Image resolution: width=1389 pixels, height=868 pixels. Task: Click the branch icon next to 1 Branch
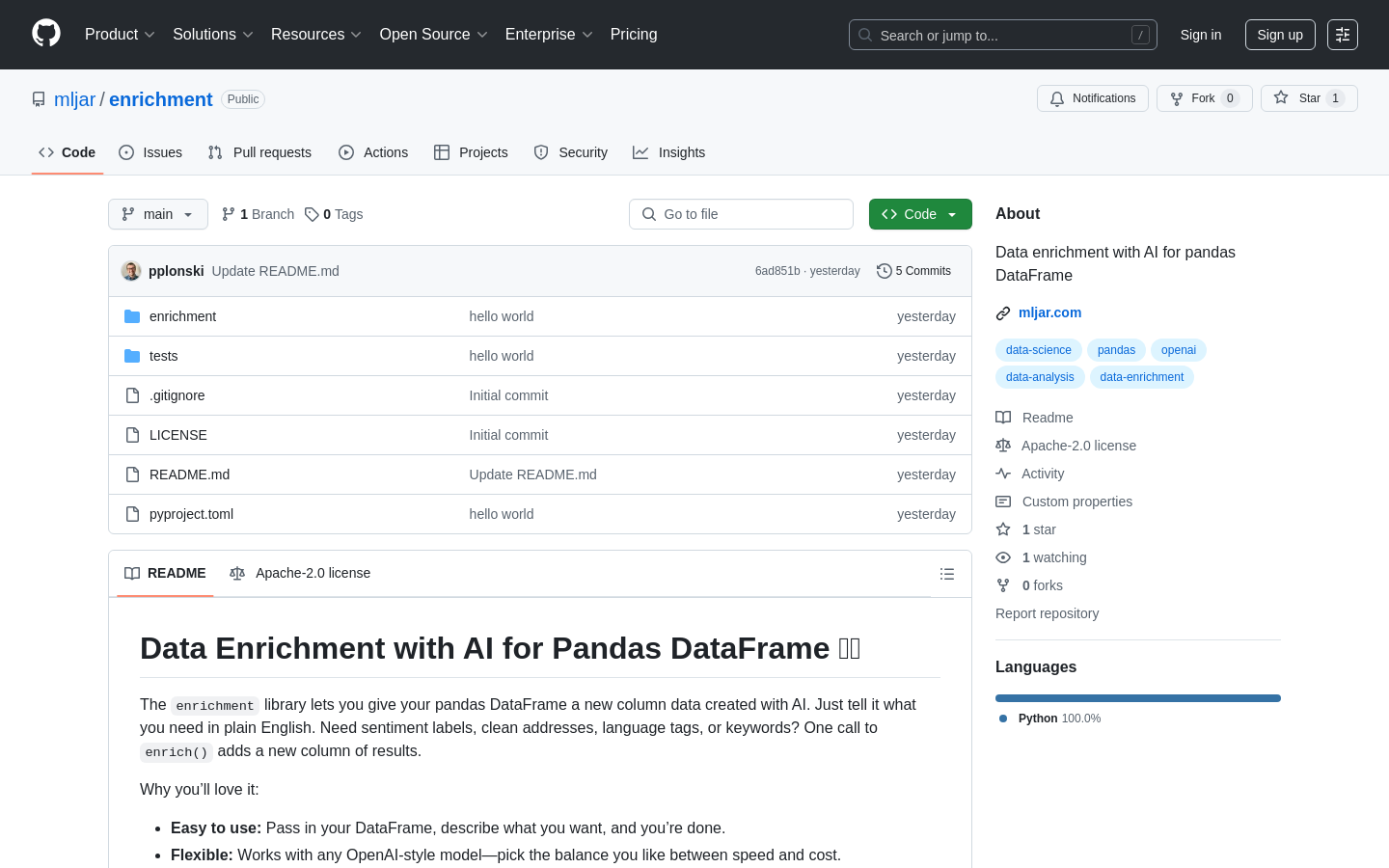(229, 214)
